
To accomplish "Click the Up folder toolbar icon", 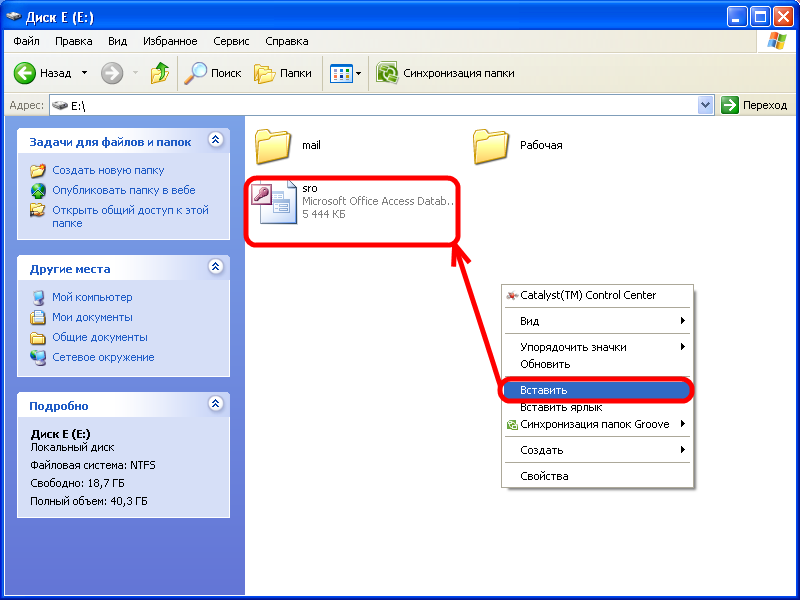I will click(x=159, y=73).
